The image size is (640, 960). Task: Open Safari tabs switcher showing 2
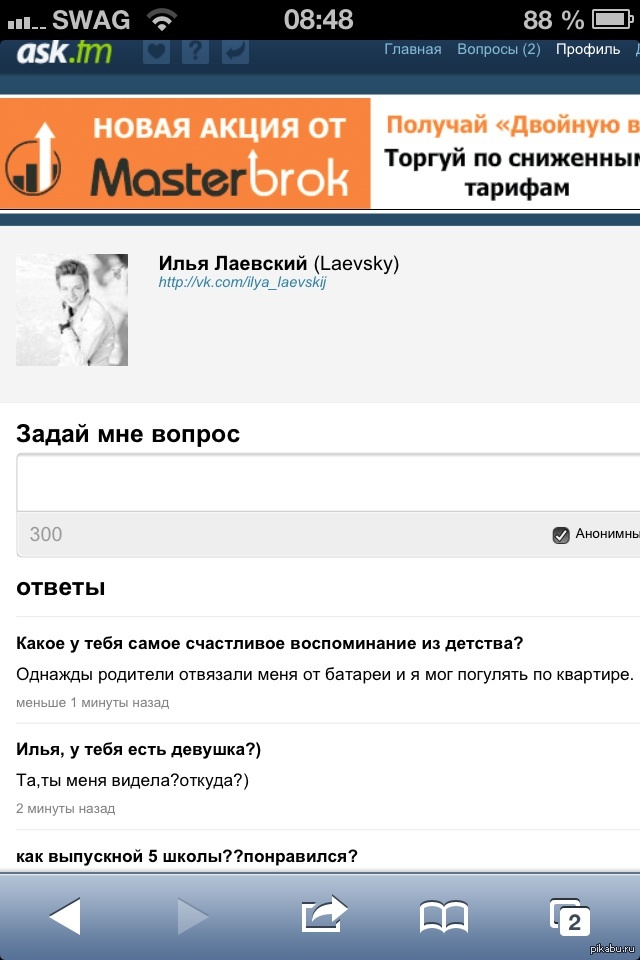tap(570, 917)
